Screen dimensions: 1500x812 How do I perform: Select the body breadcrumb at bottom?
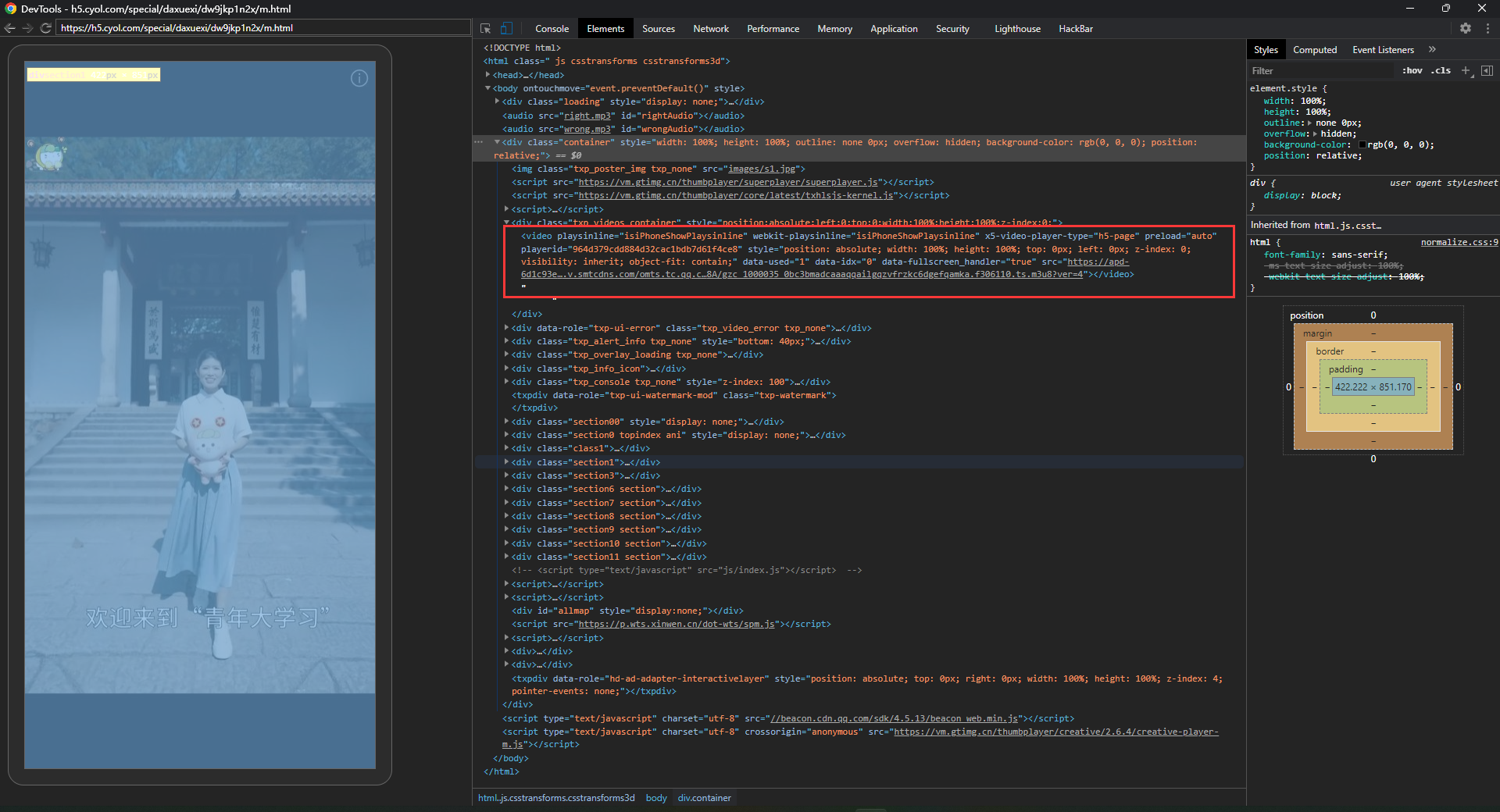(656, 798)
